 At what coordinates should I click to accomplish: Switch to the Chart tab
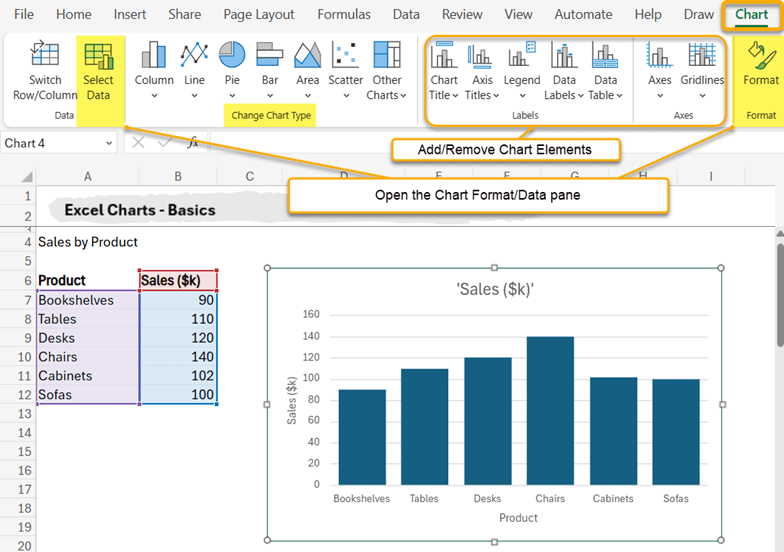click(x=751, y=14)
